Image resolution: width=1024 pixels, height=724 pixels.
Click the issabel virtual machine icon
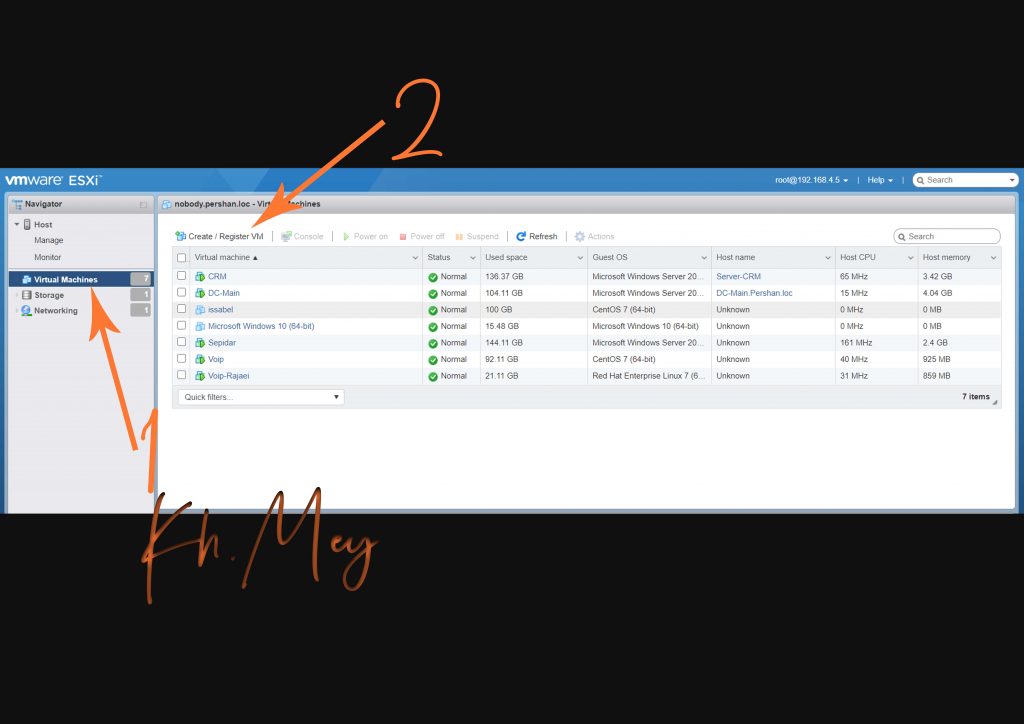tap(200, 310)
